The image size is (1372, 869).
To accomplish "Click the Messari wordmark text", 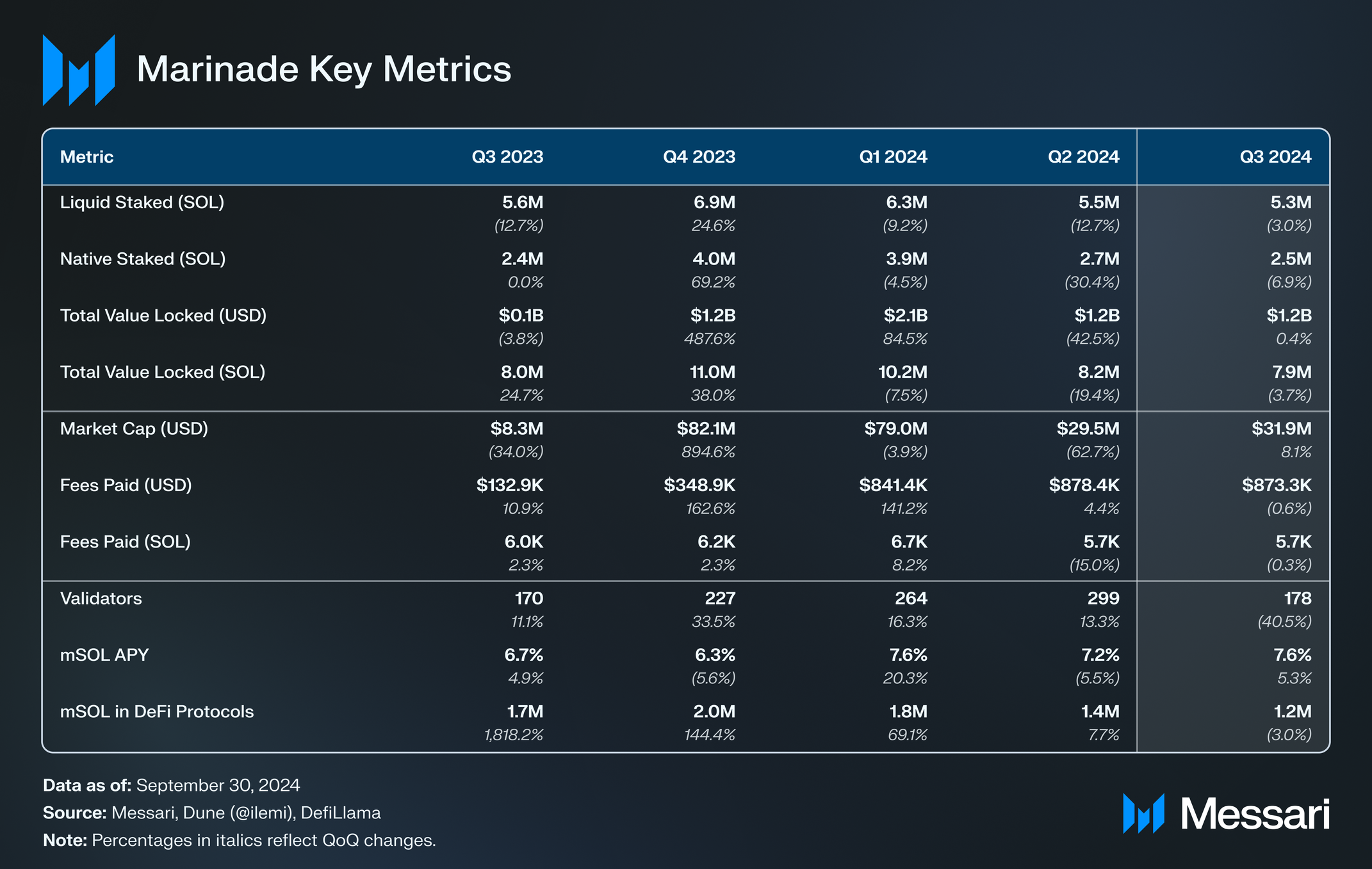I will [1255, 815].
